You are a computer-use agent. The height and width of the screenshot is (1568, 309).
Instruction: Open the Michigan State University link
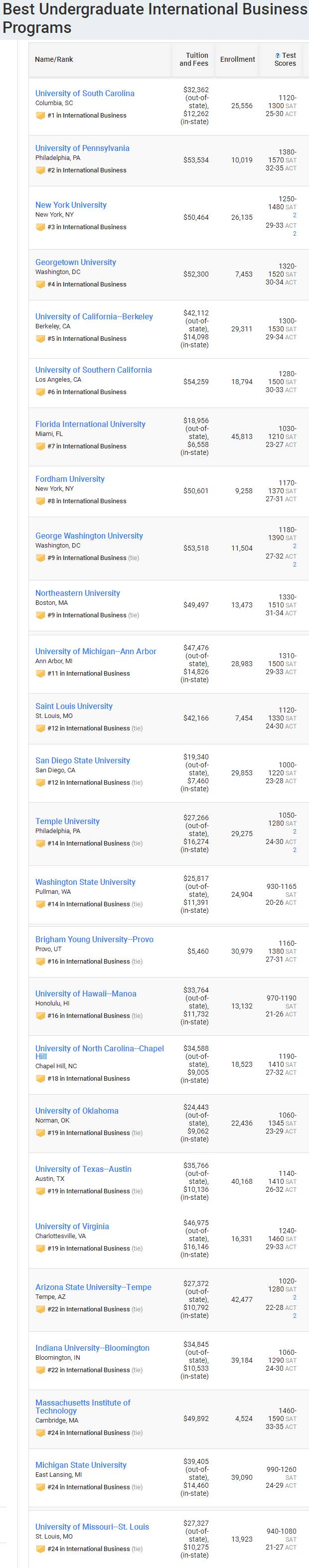(81, 1465)
